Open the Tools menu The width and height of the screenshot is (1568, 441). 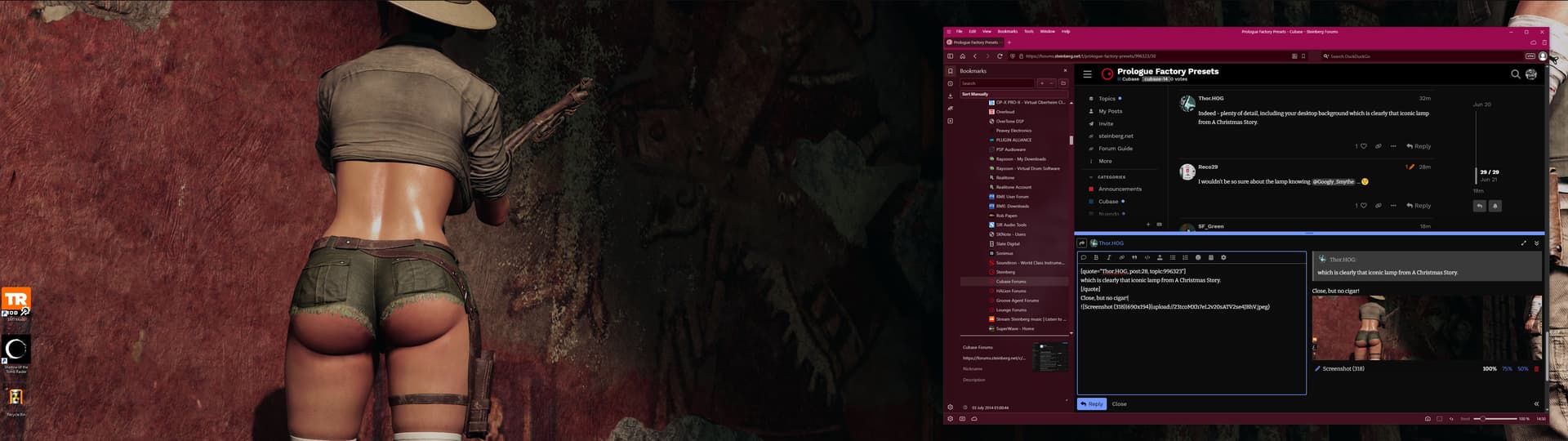(x=1029, y=32)
